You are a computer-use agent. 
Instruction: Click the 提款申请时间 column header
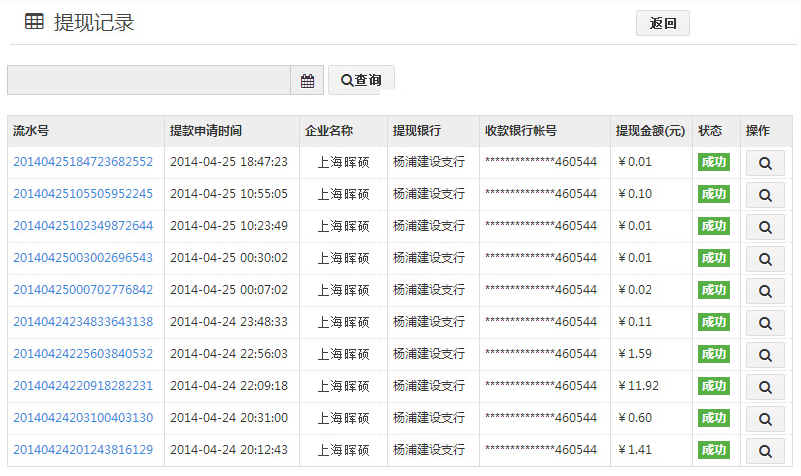tap(205, 131)
